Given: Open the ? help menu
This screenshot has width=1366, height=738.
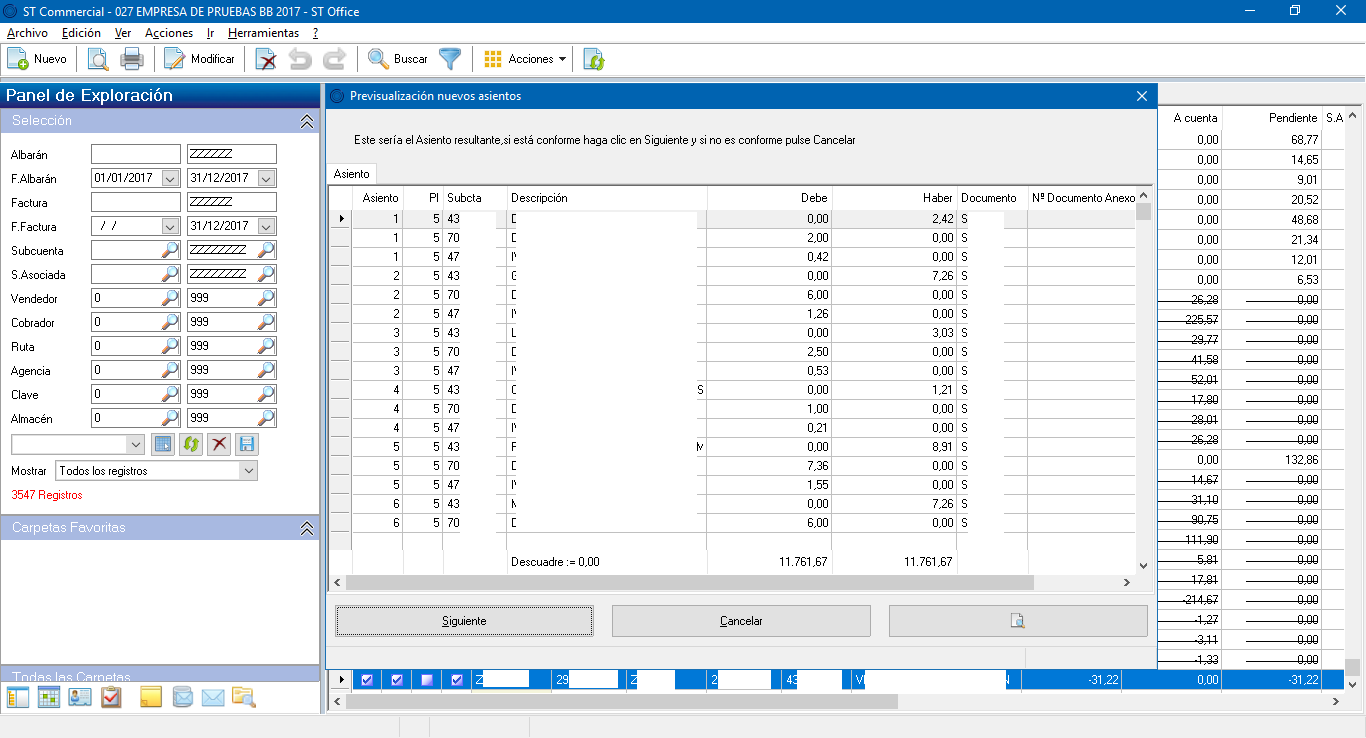Looking at the screenshot, I should (315, 33).
